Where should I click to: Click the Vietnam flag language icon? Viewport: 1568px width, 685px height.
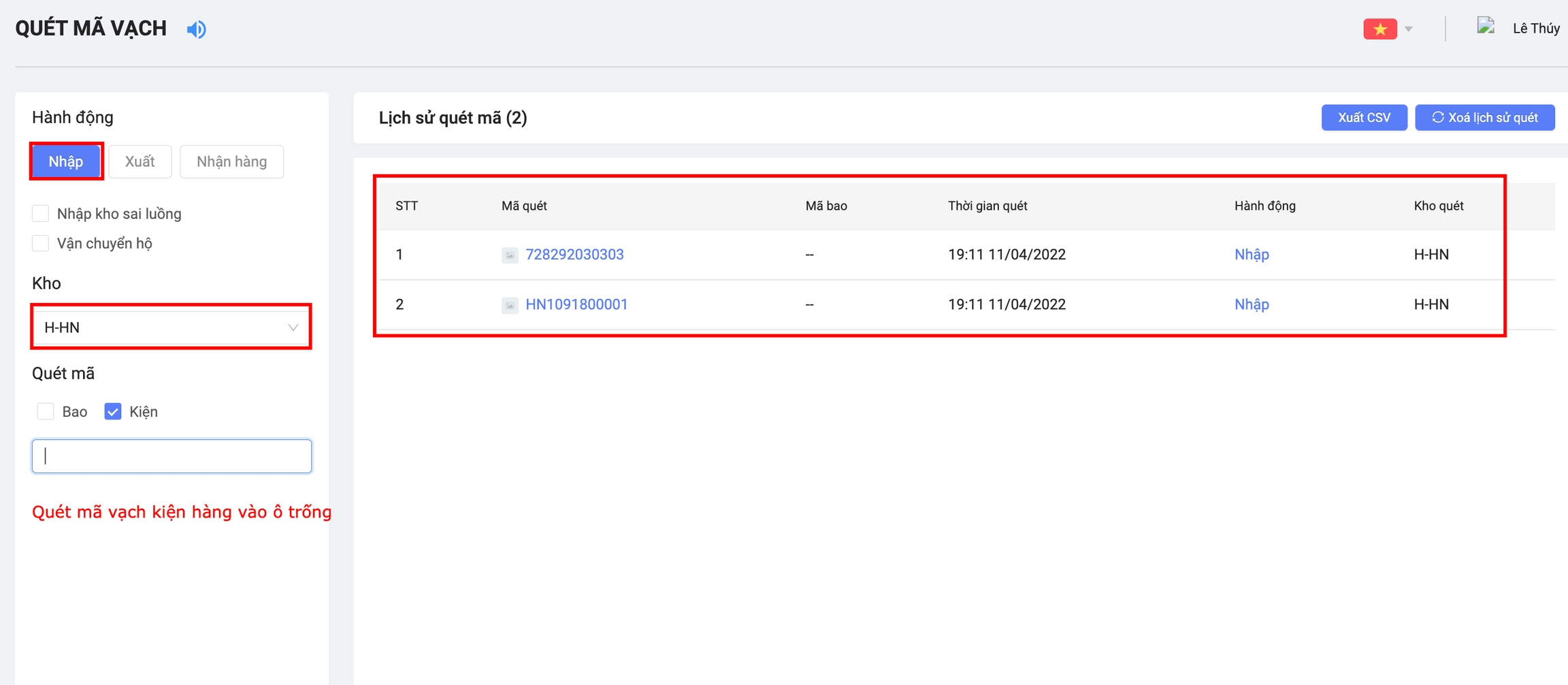1379,29
